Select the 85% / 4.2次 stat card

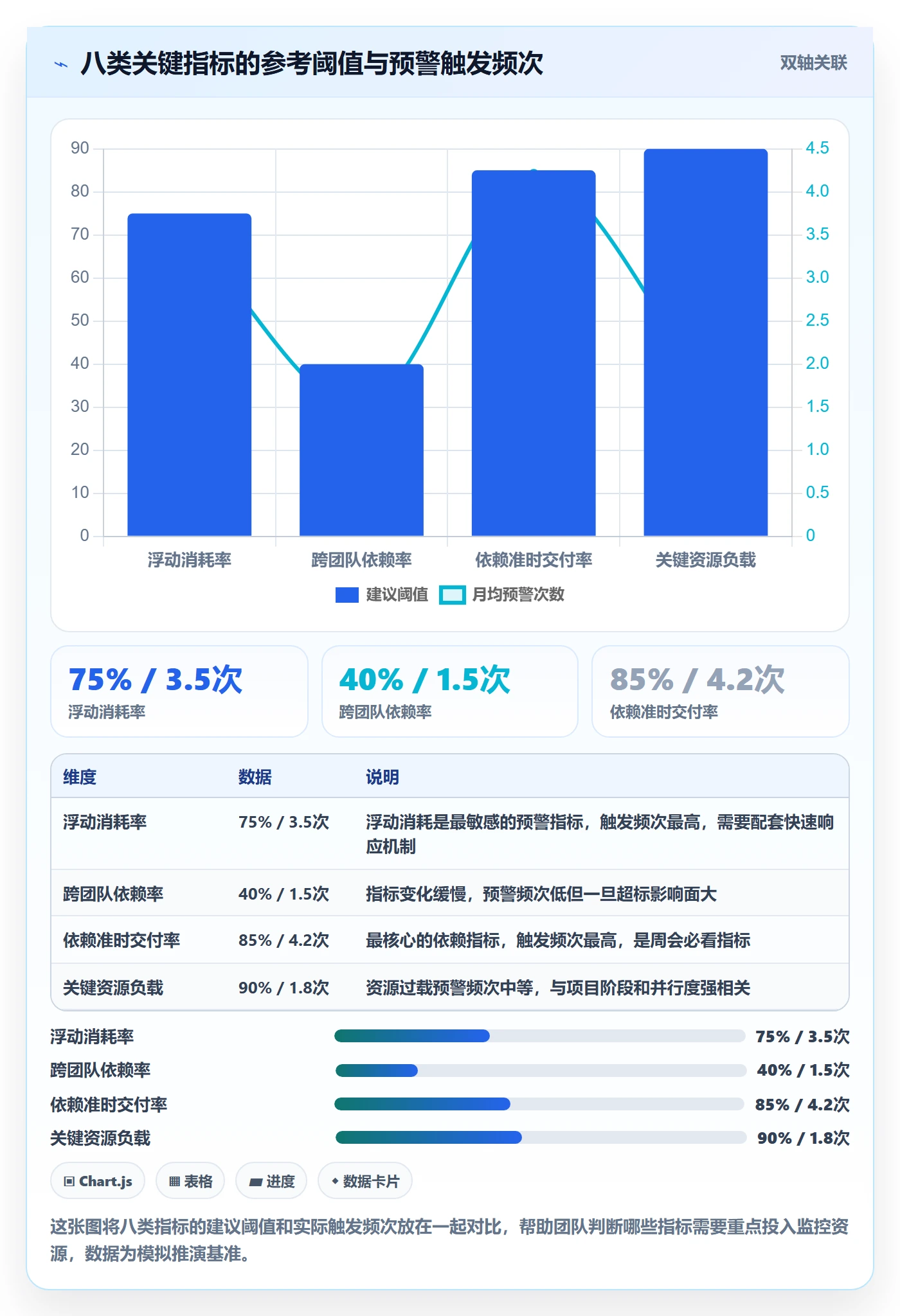pos(721,691)
